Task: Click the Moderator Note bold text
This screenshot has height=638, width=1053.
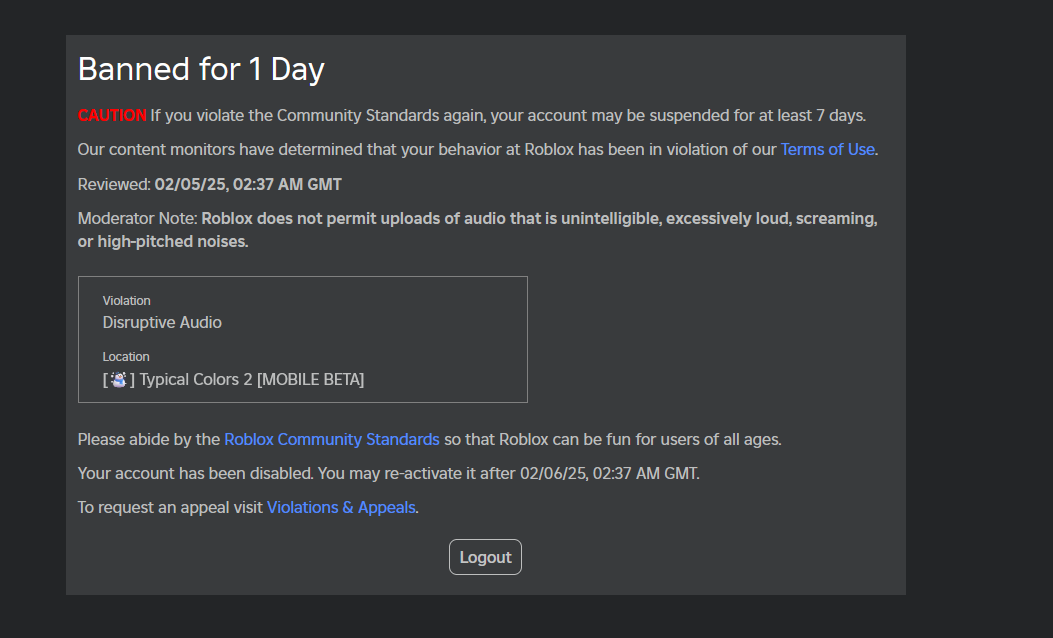Action: click(x=477, y=230)
